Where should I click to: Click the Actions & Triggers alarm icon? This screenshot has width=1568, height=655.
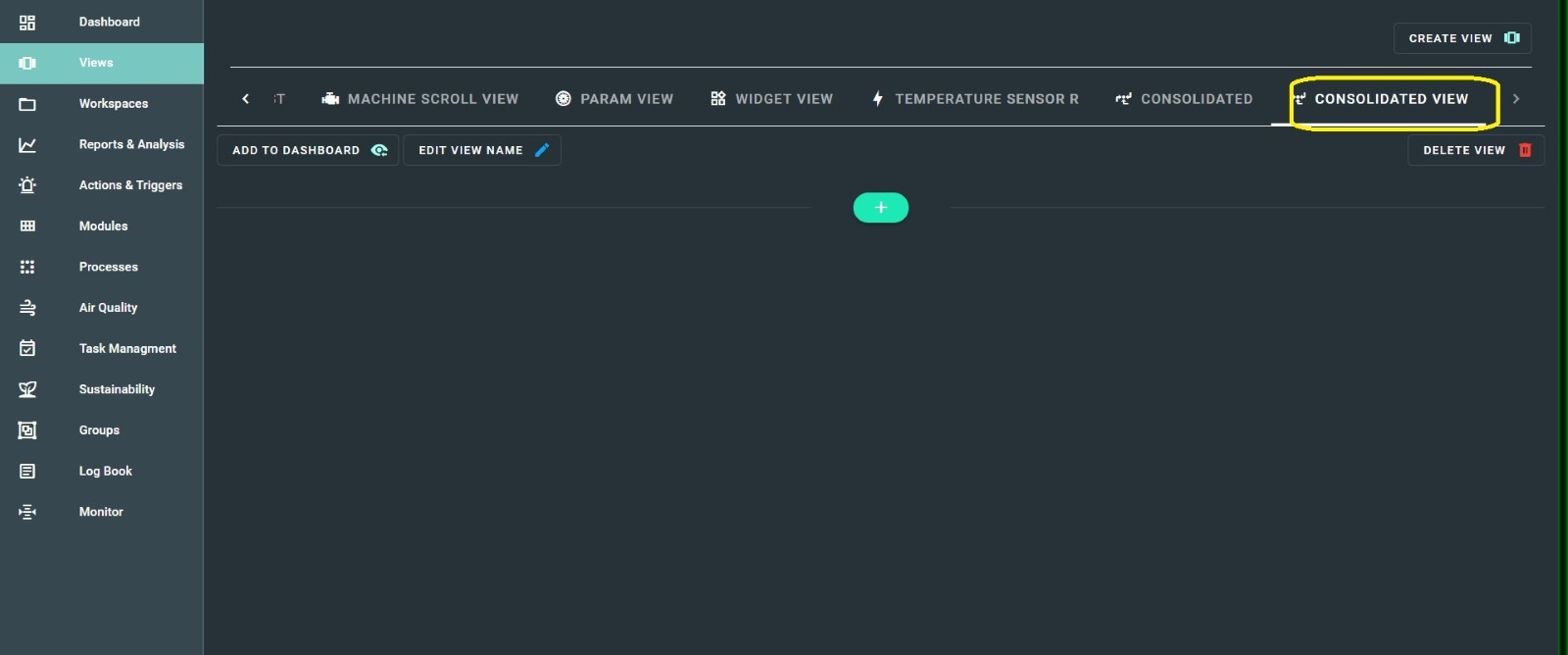(27, 185)
